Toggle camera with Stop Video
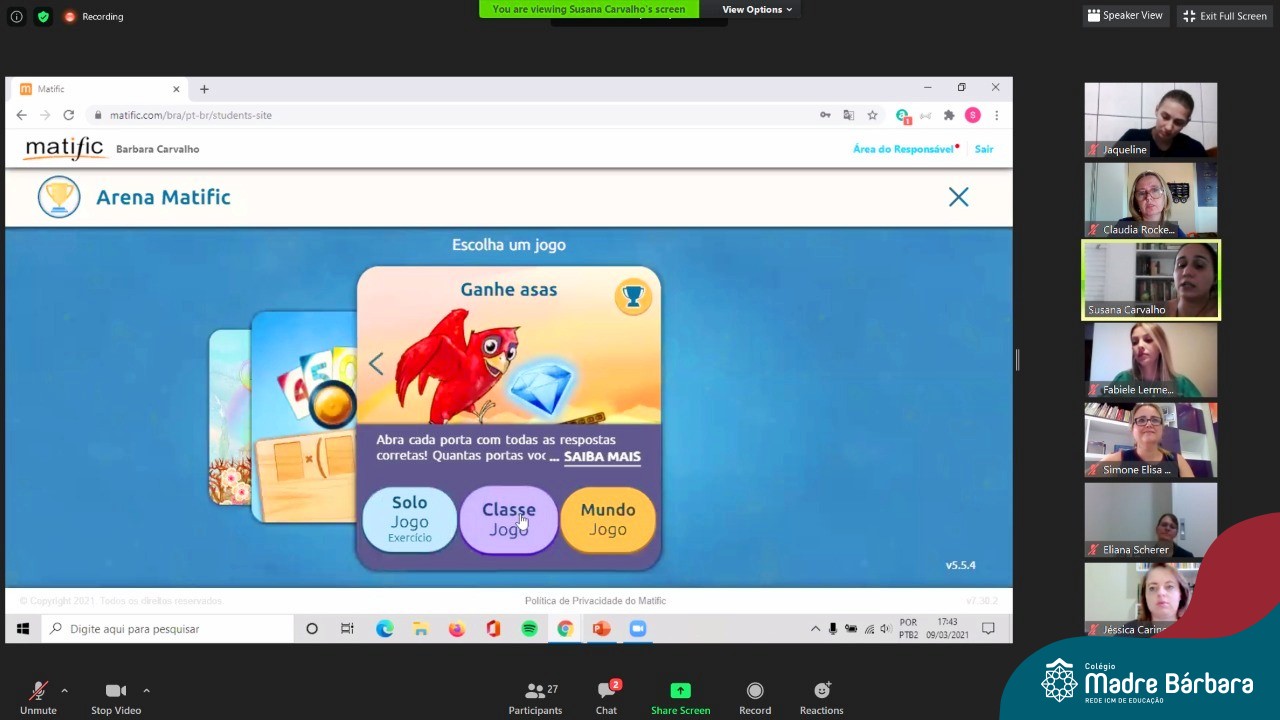 coord(116,691)
